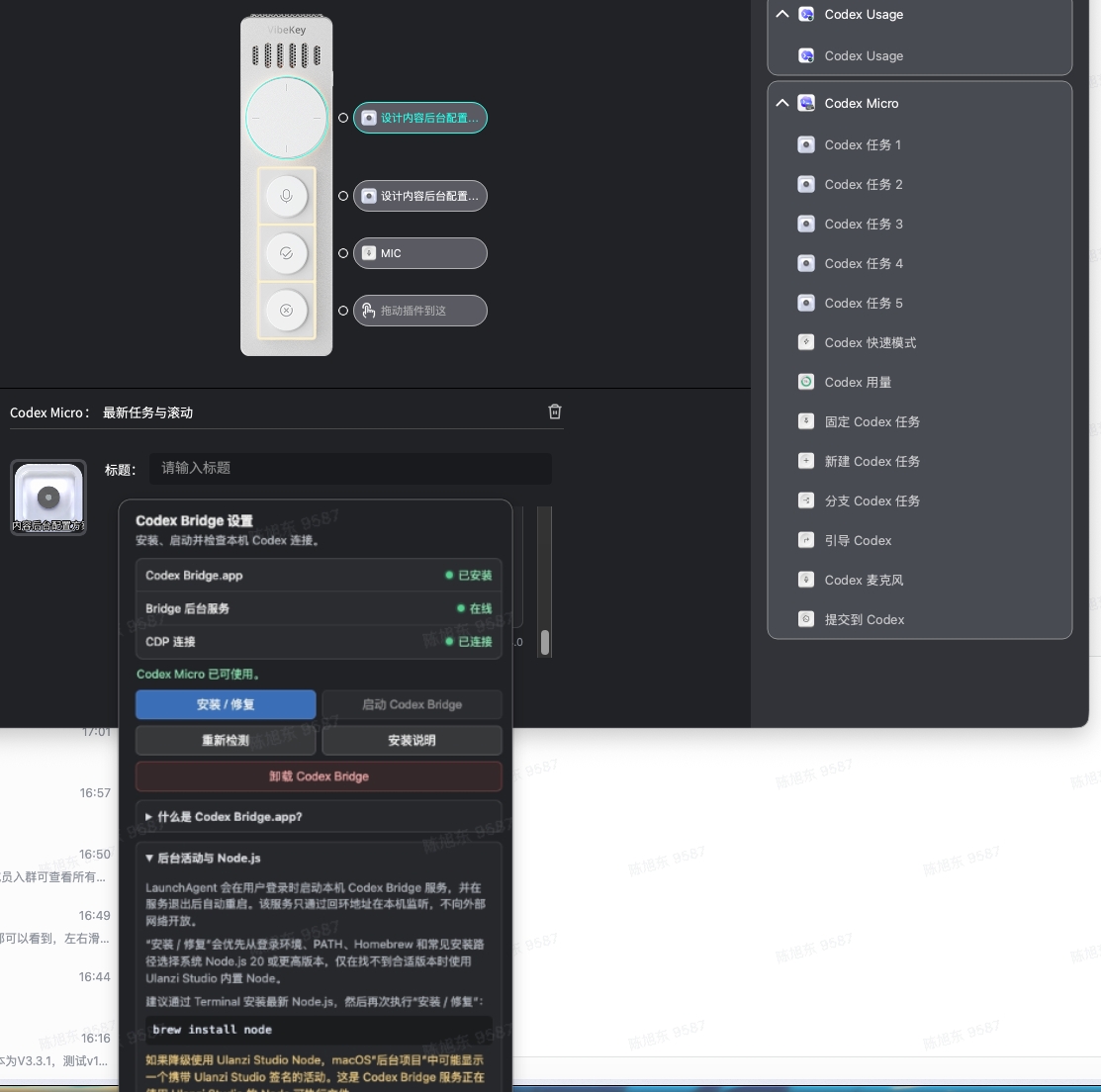Select the radio circle beside the second 设计内容后台配置 slot
The width and height of the screenshot is (1101, 1092).
(342, 196)
